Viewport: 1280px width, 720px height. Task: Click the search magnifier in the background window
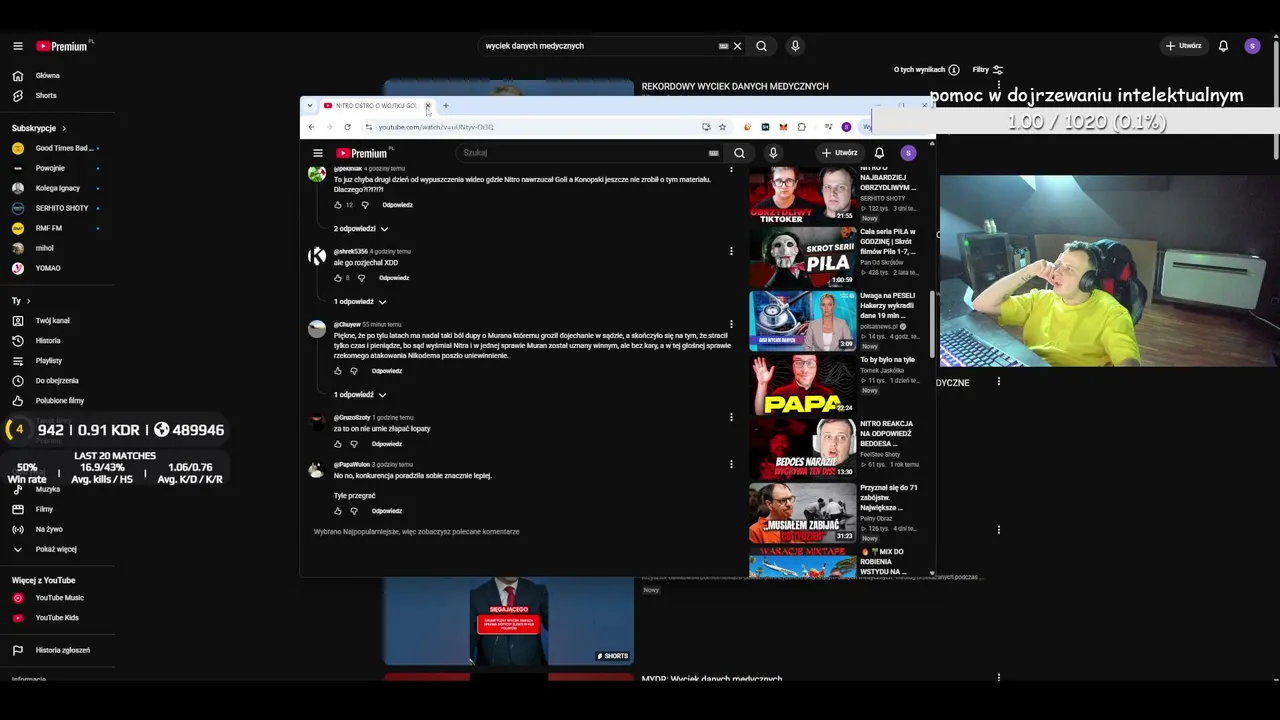point(761,46)
